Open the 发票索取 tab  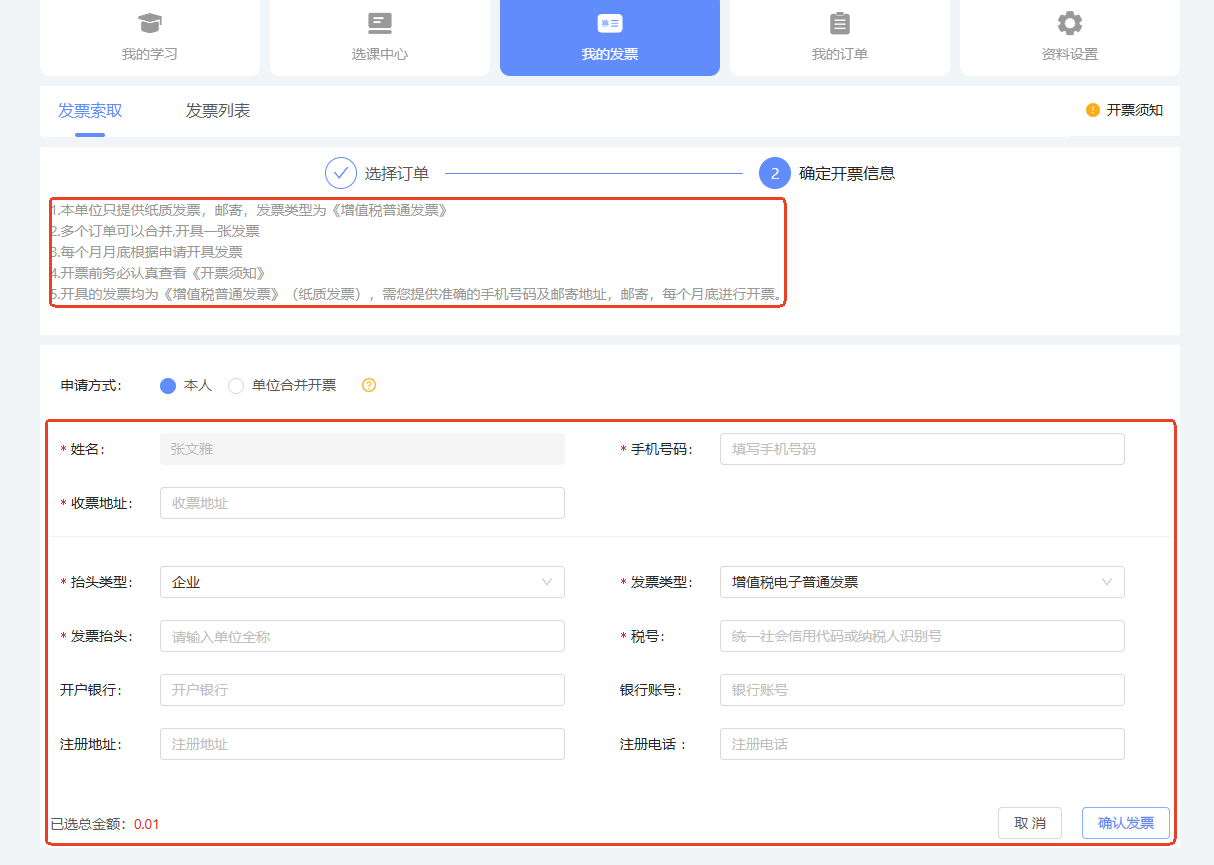pyautogui.click(x=90, y=111)
